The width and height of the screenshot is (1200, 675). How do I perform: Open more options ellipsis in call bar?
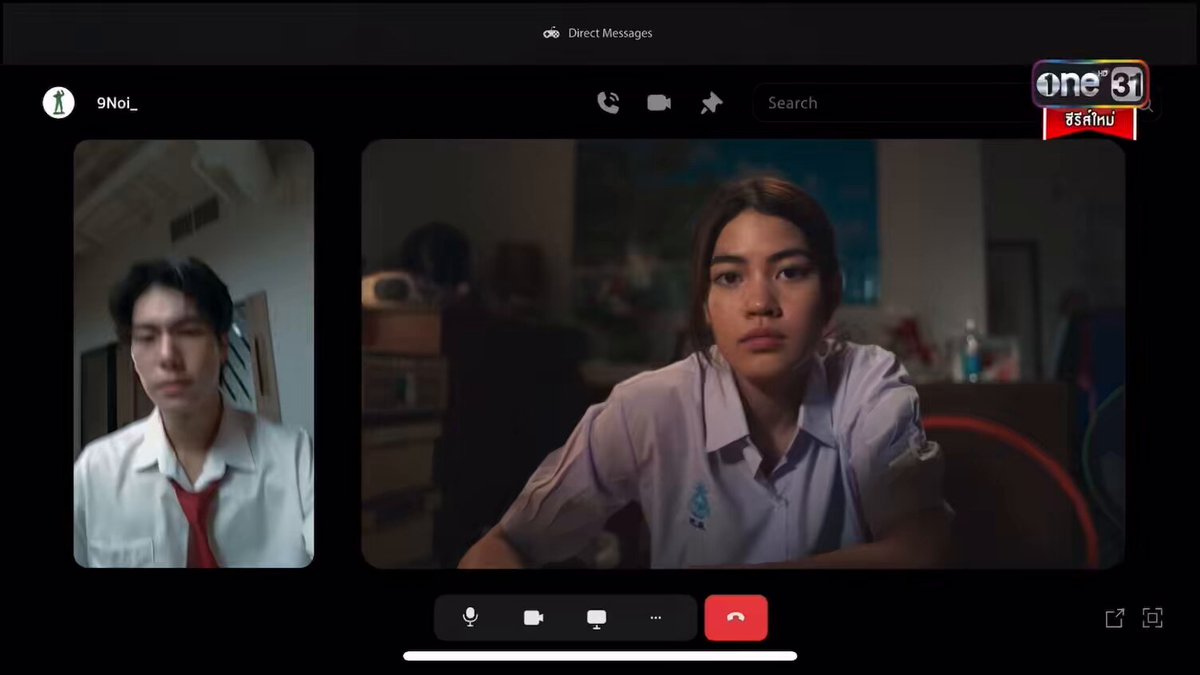tap(656, 618)
